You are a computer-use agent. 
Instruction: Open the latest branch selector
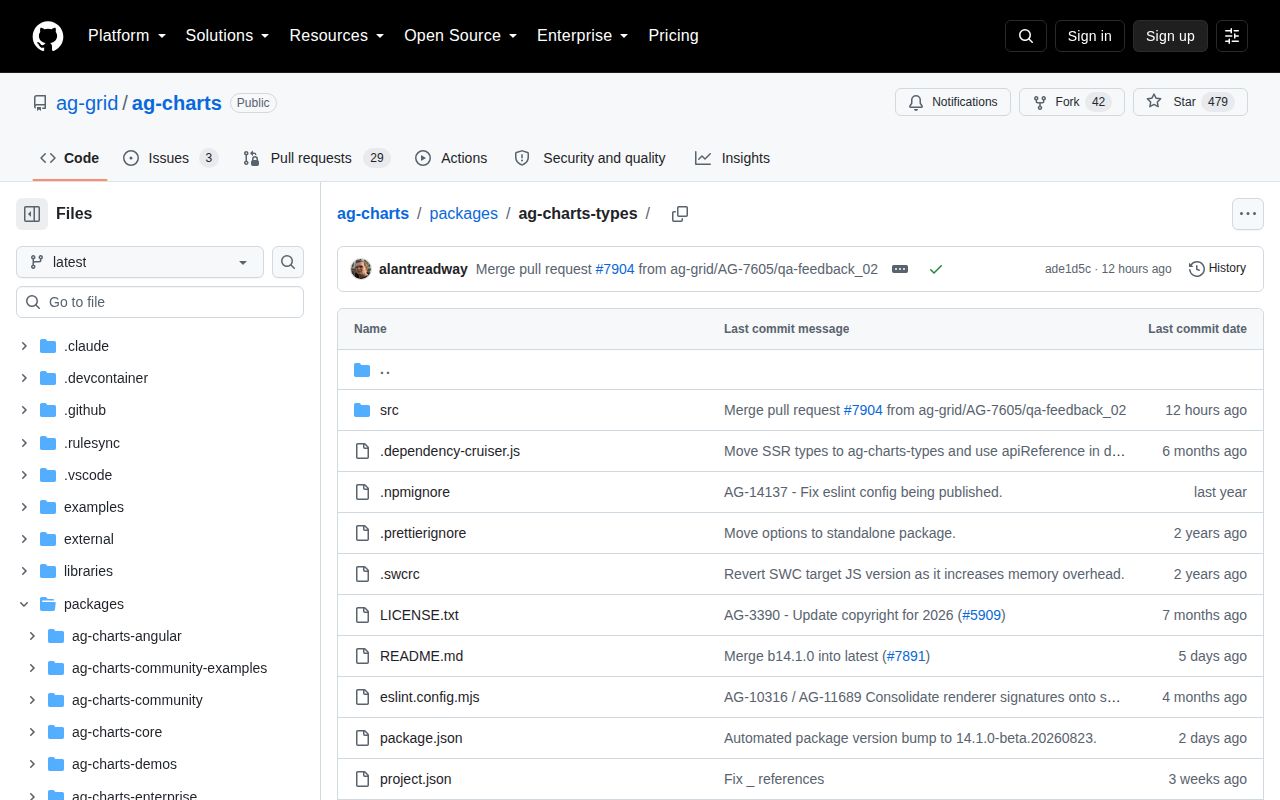coord(140,262)
